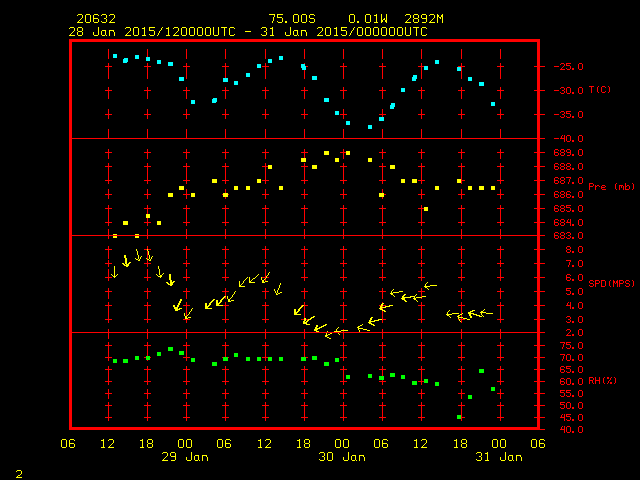The height and width of the screenshot is (480, 640).
Task: Click the elevation text 2892M
Action: 424,19
